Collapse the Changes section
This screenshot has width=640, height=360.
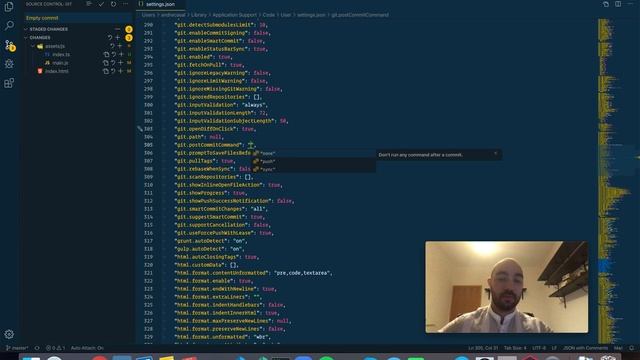[x=26, y=38]
